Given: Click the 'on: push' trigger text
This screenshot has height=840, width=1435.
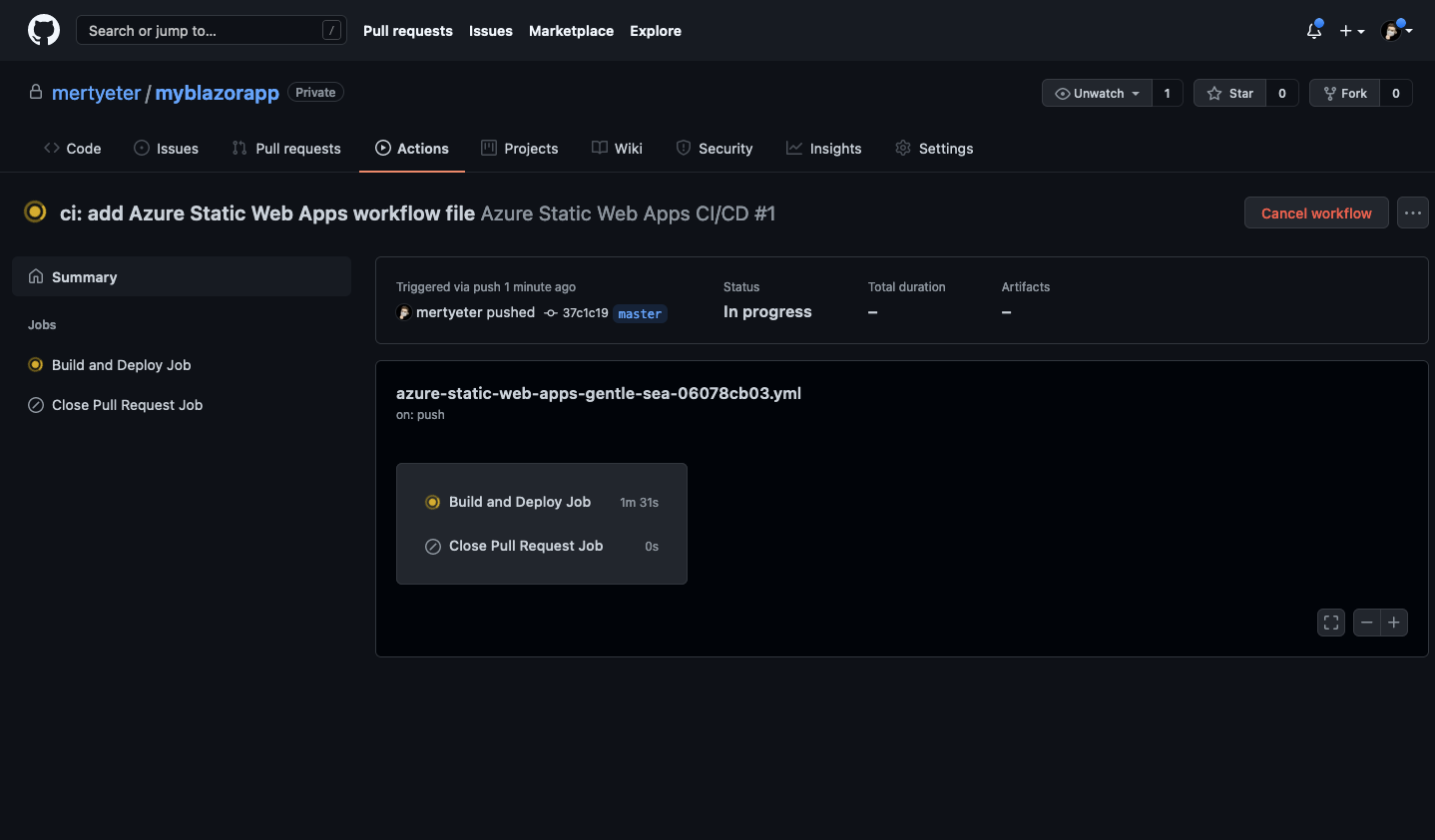Looking at the screenshot, I should pos(420,415).
